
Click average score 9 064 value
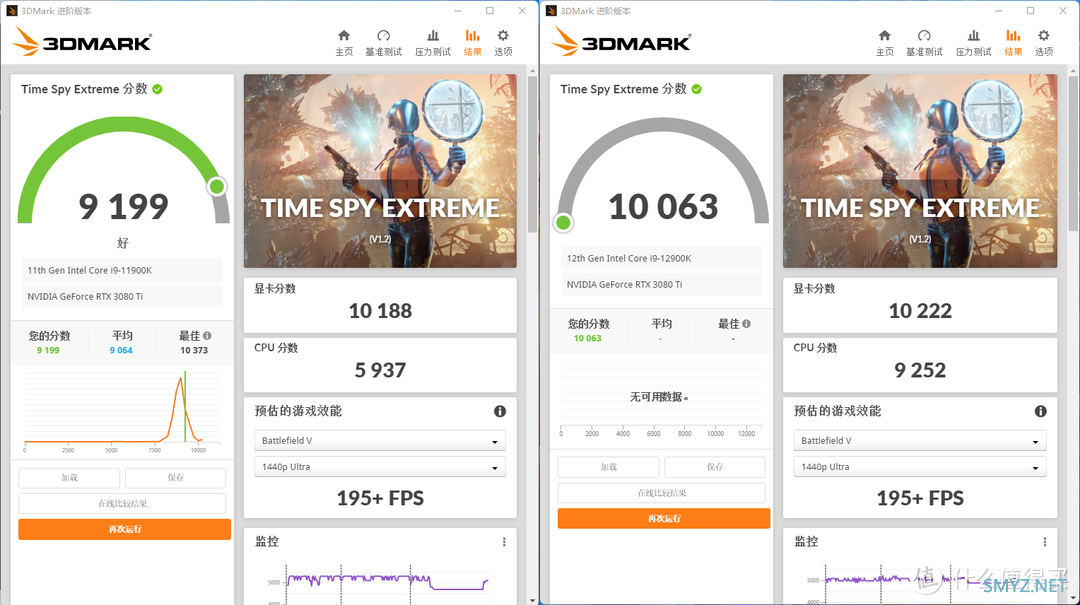pos(121,350)
